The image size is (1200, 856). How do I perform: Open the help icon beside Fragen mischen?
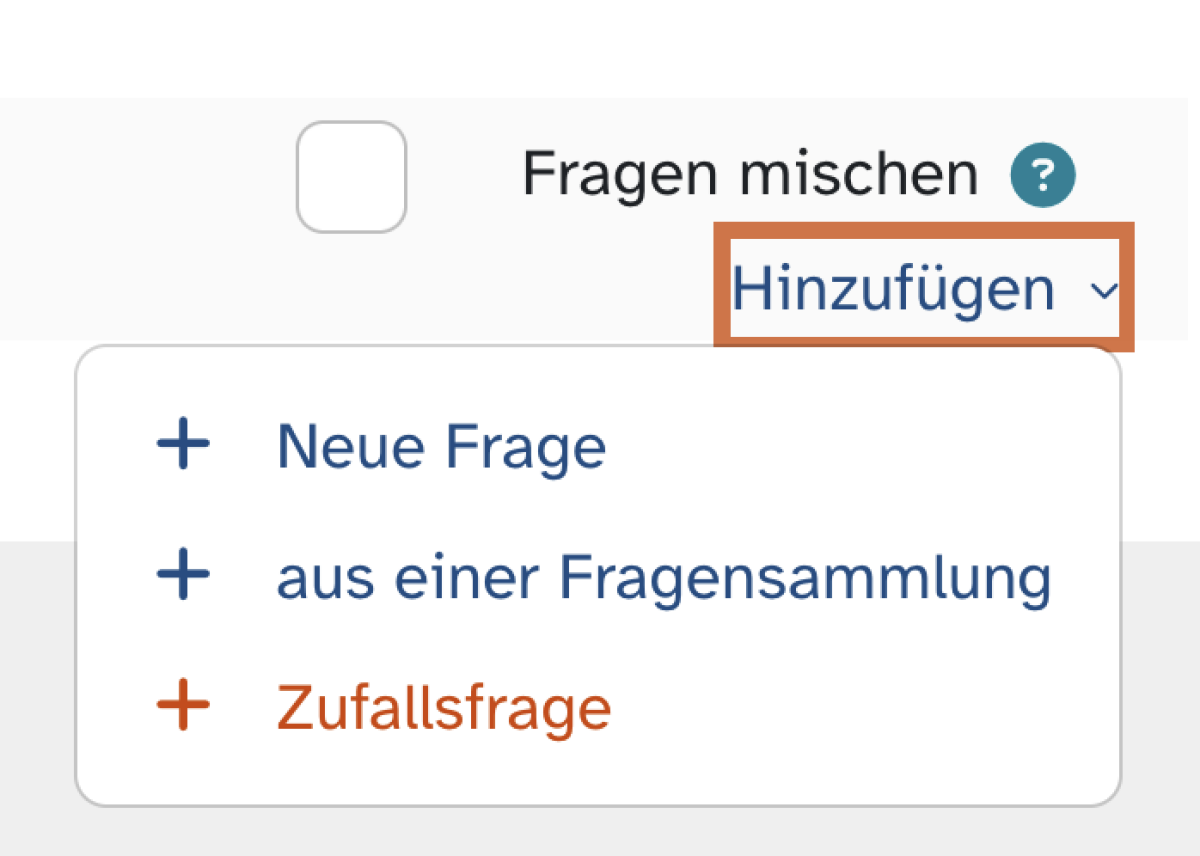(x=1043, y=177)
